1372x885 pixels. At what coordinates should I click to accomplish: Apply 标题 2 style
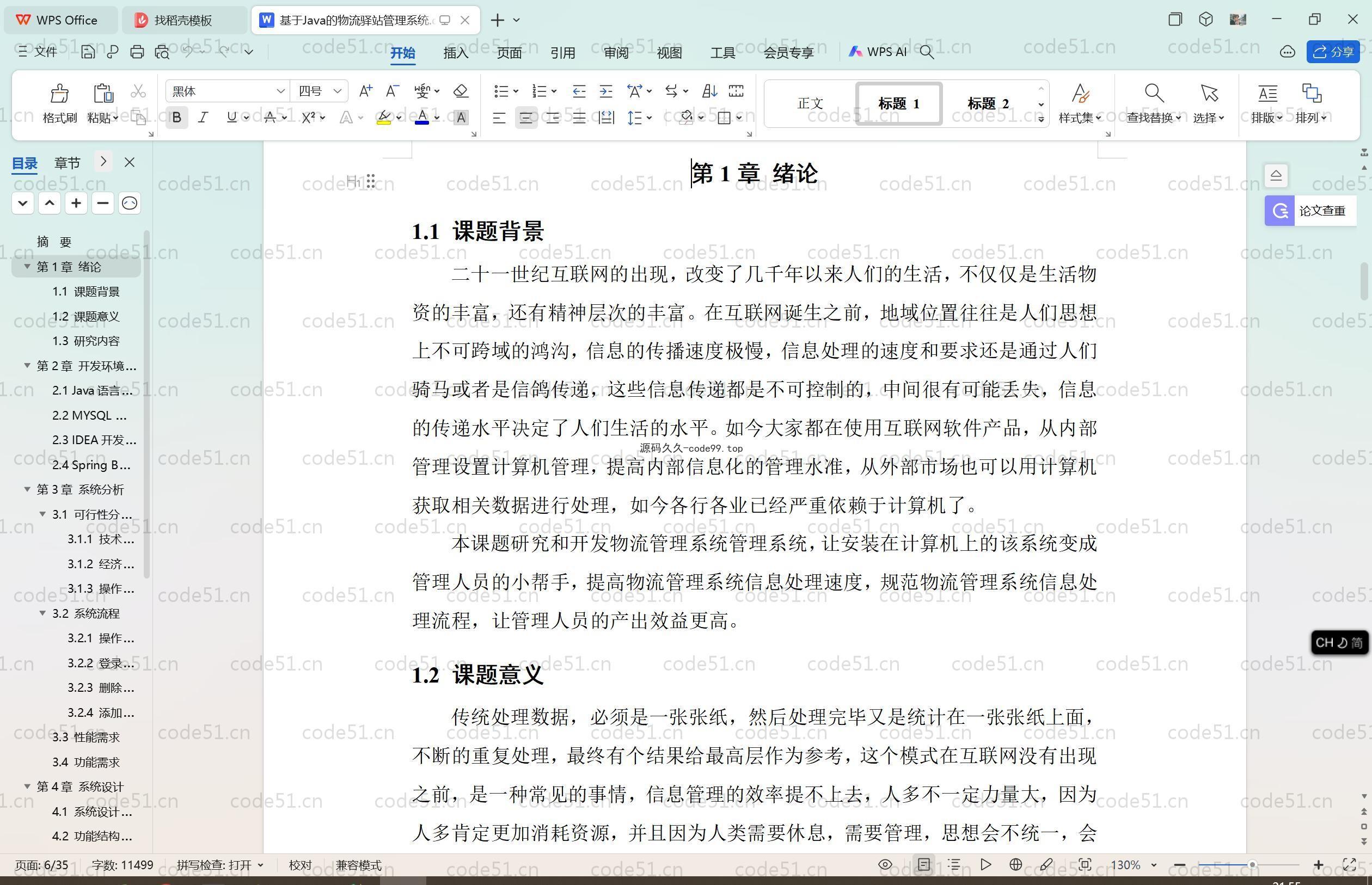coord(988,103)
